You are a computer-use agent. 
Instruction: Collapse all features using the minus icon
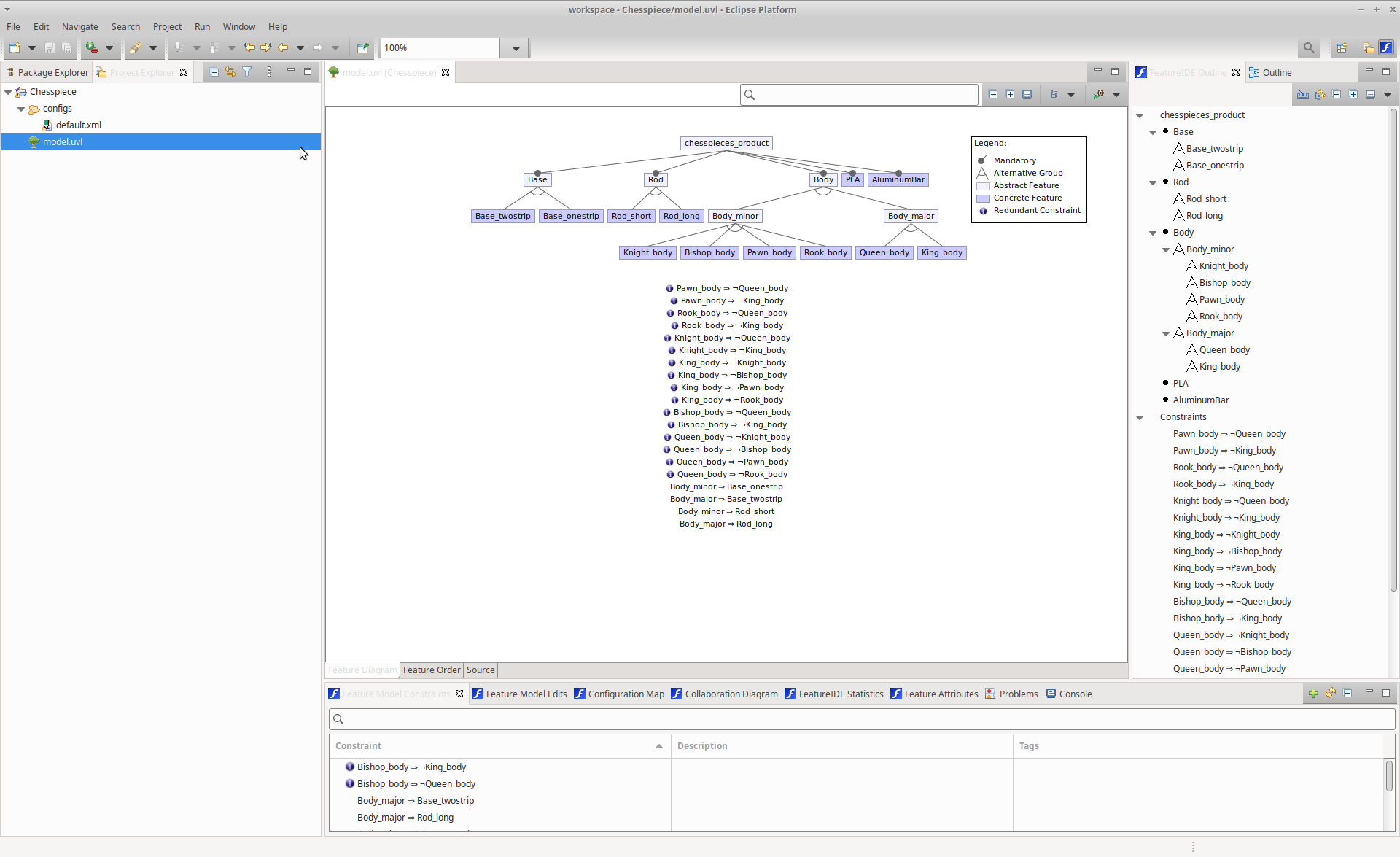pos(993,94)
